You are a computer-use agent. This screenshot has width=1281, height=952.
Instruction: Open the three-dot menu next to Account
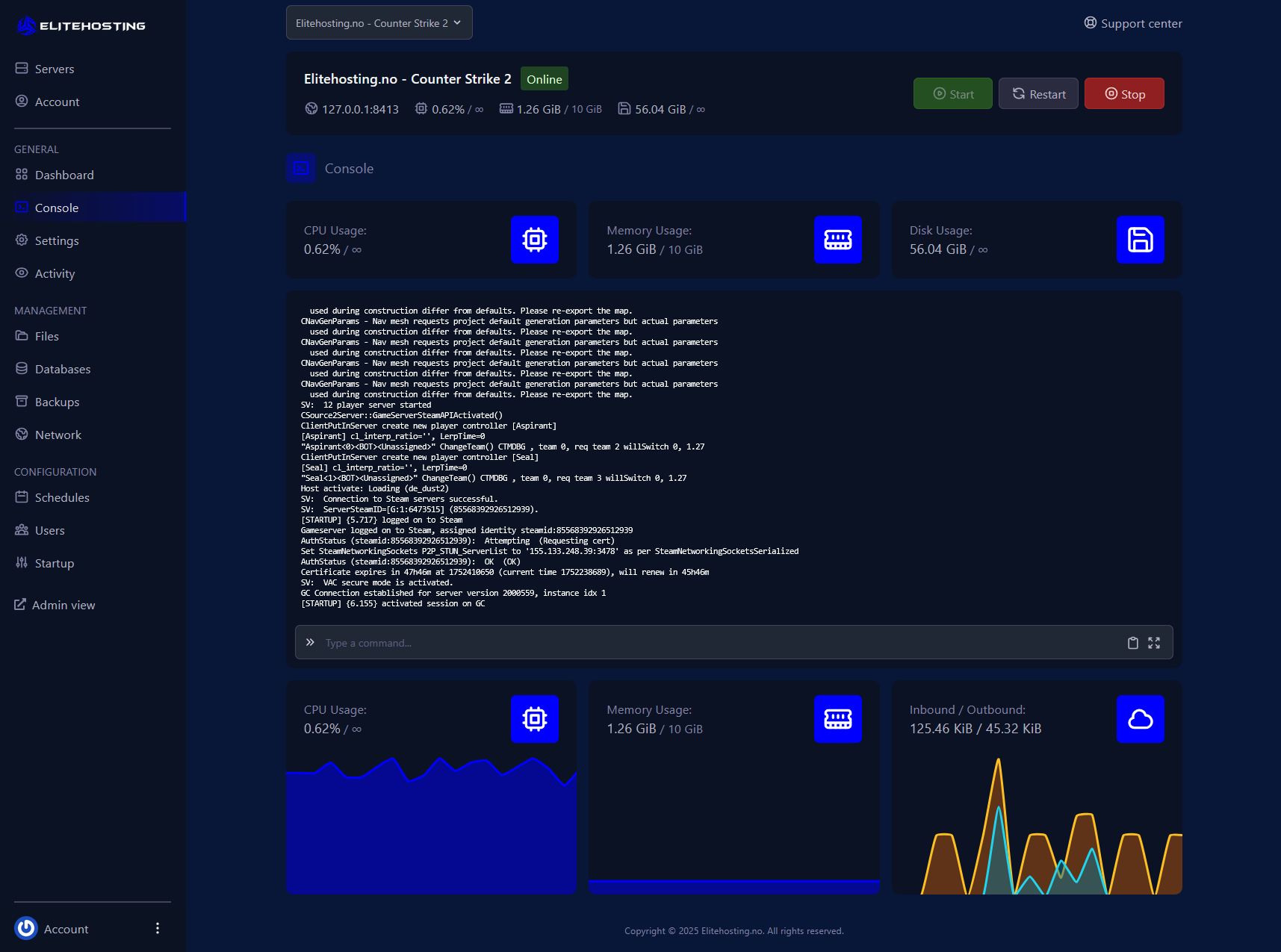click(x=157, y=928)
